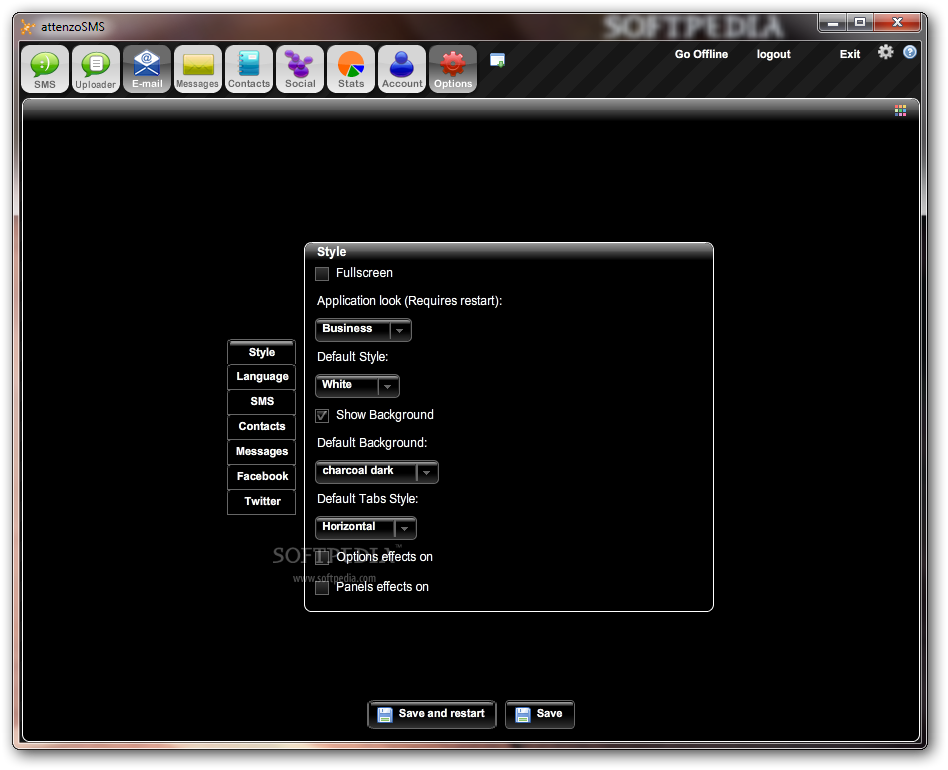The image size is (948, 770).
Task: Click the Default Tabs Style label
Action: coord(368,499)
